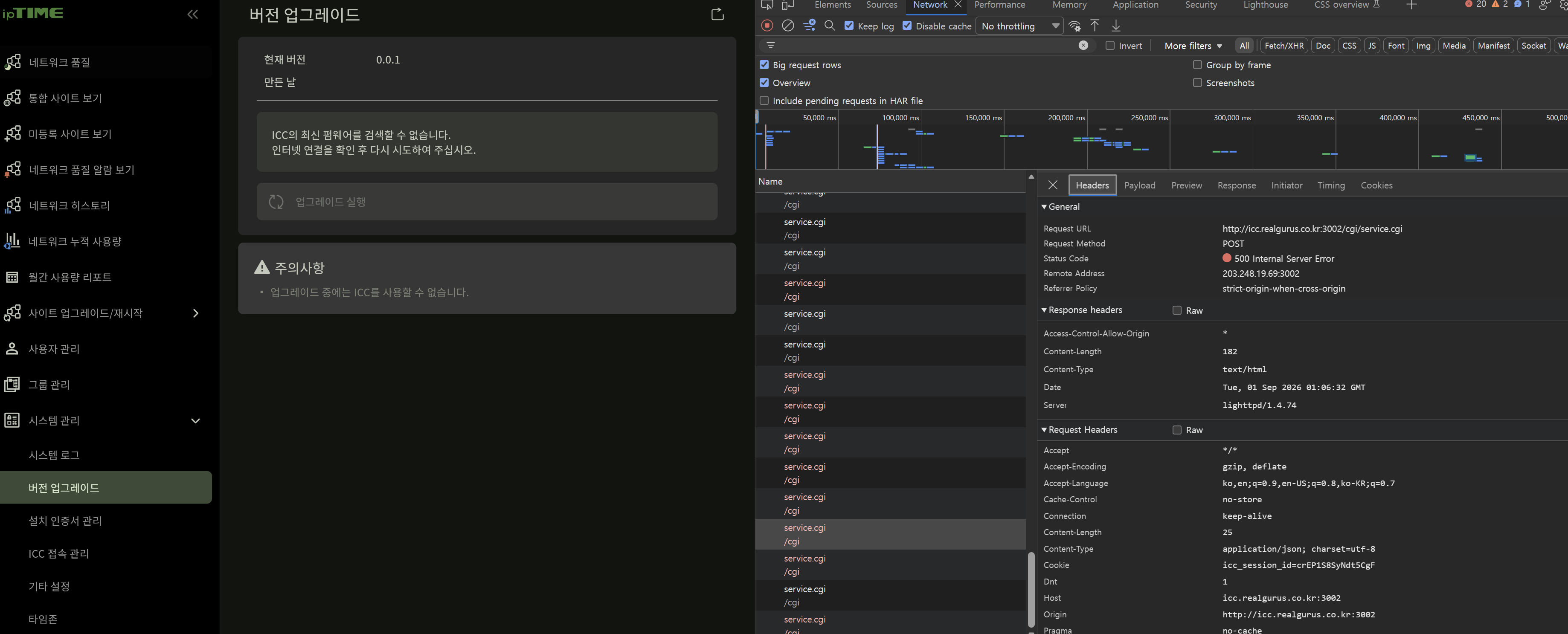The width and height of the screenshot is (1568, 634).
Task: Open the No throttling dropdown
Action: click(1019, 26)
